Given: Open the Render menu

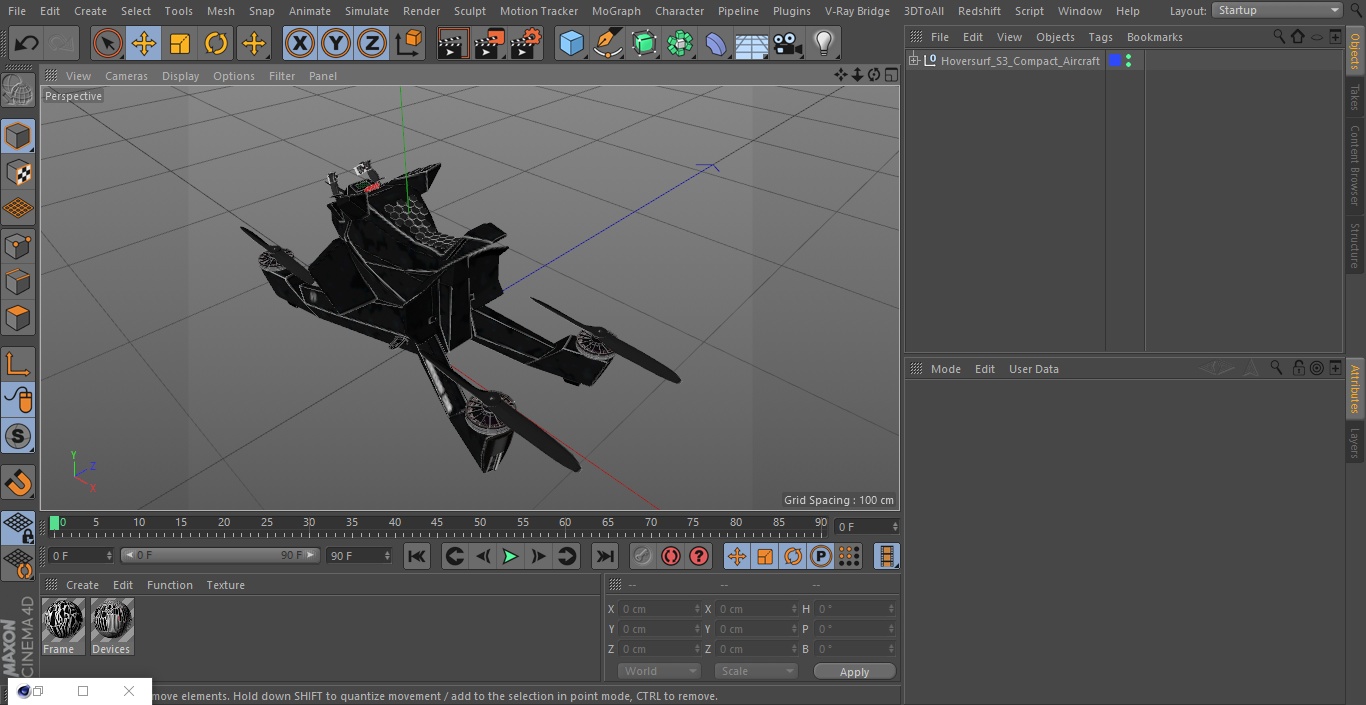Looking at the screenshot, I should pyautogui.click(x=421, y=11).
